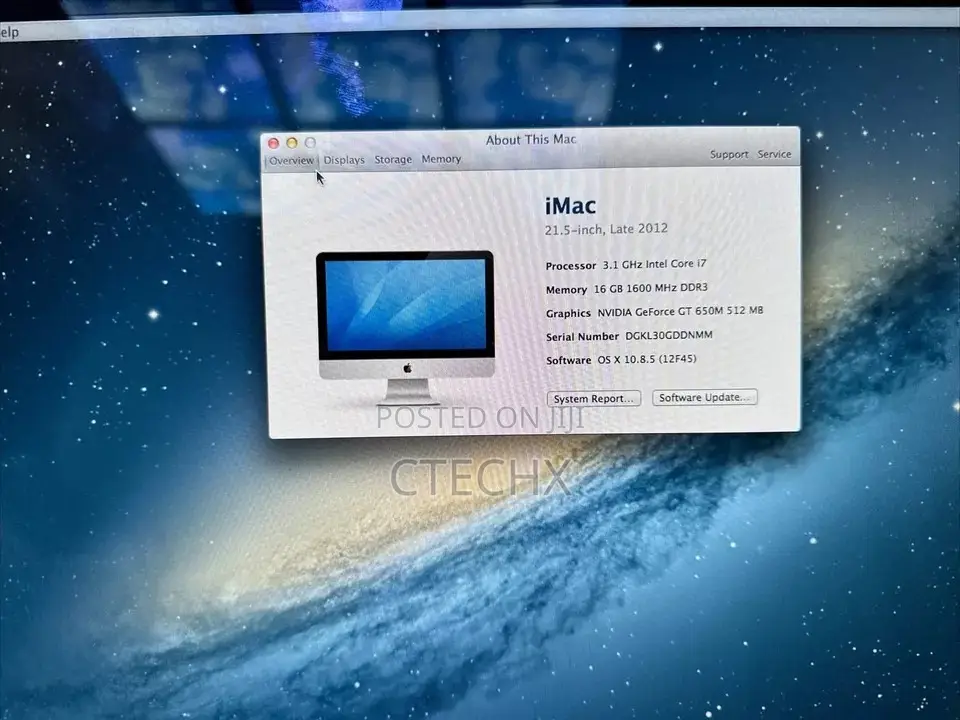
Task: Open System Report
Action: click(x=594, y=399)
